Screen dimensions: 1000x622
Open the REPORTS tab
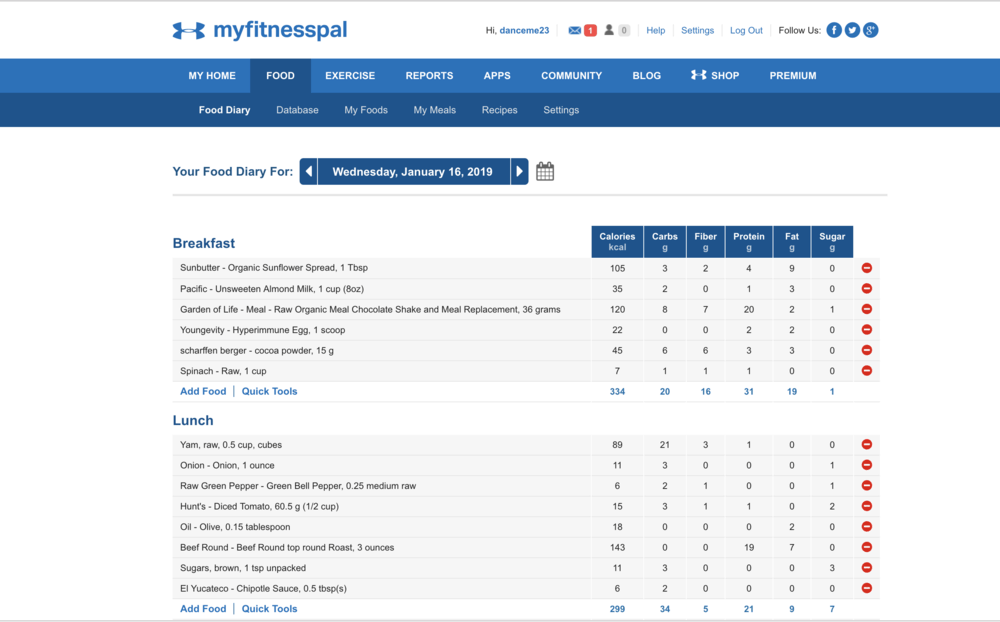click(429, 75)
